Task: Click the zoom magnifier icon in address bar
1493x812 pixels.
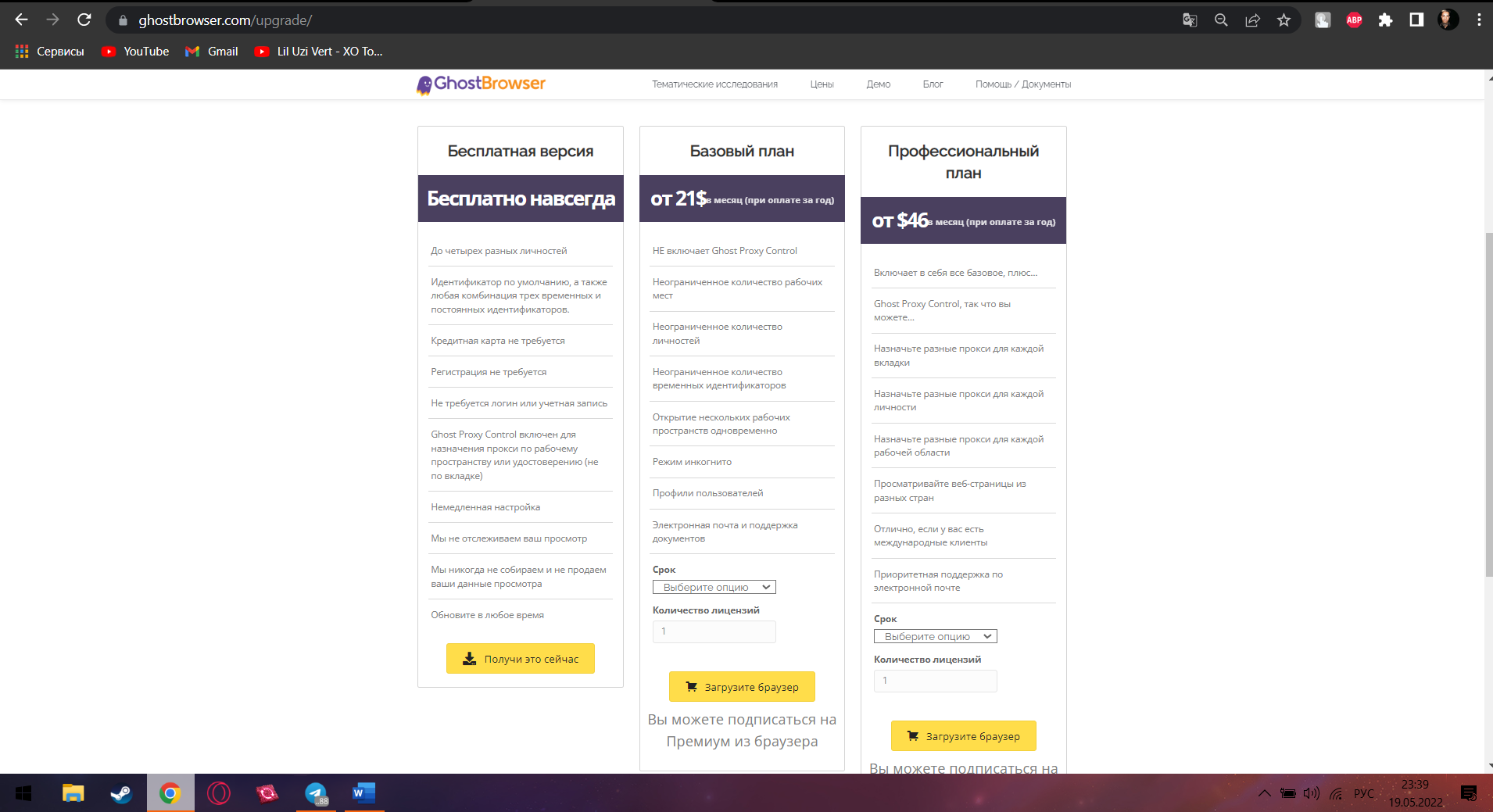Action: click(x=1221, y=20)
